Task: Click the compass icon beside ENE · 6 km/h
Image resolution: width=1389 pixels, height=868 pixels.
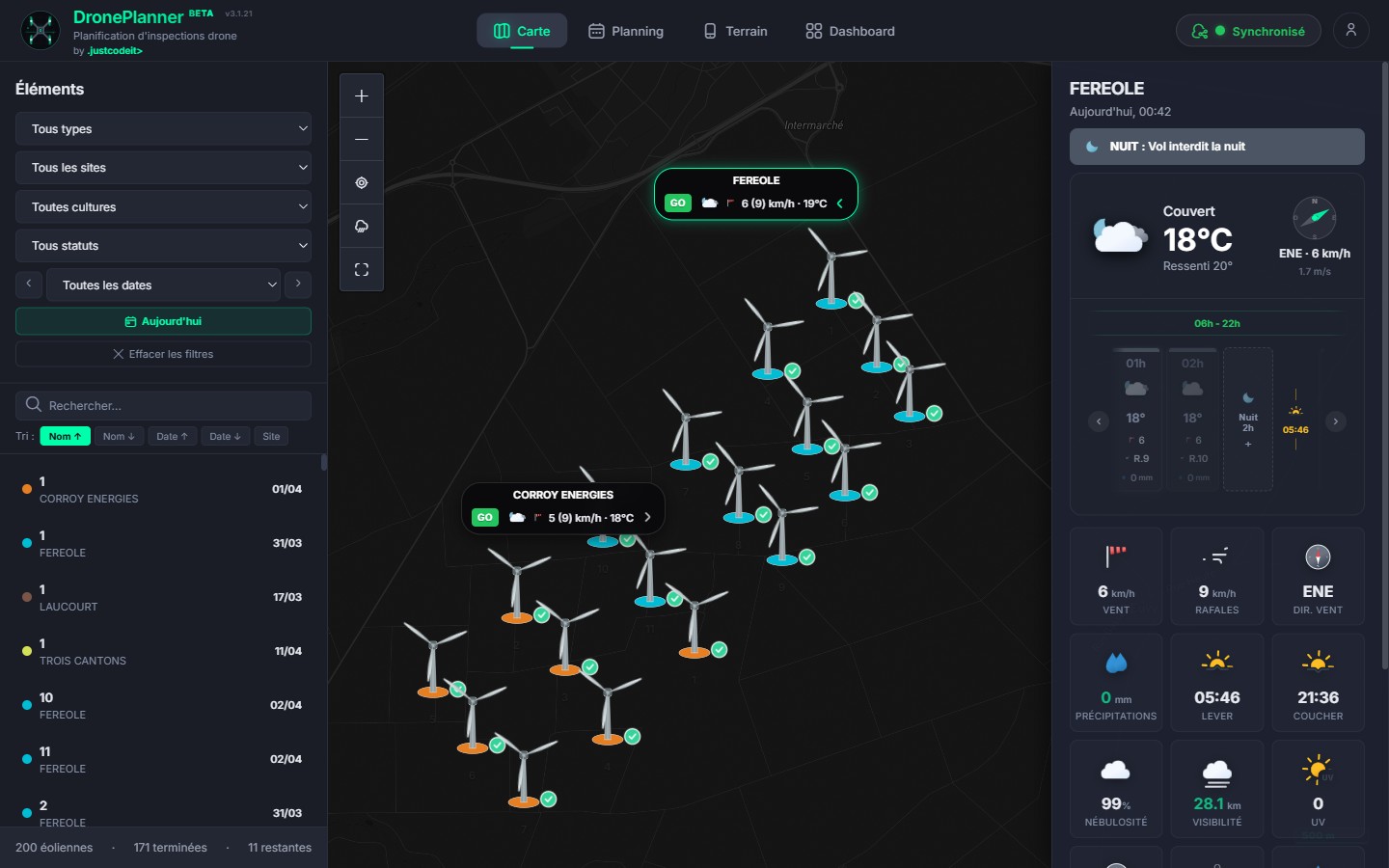Action: click(1314, 218)
